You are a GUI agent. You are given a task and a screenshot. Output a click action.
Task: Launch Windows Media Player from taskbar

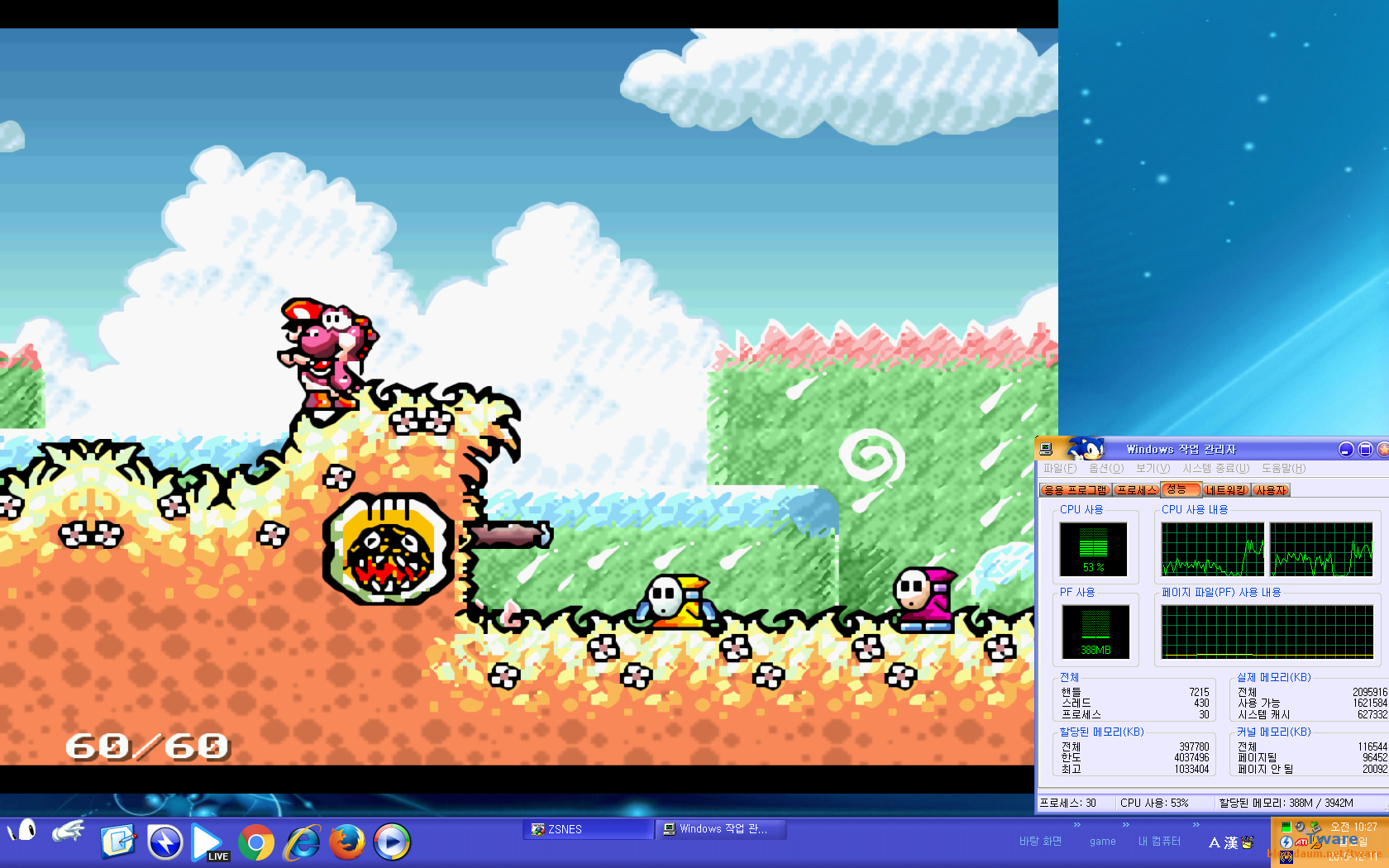click(x=391, y=842)
